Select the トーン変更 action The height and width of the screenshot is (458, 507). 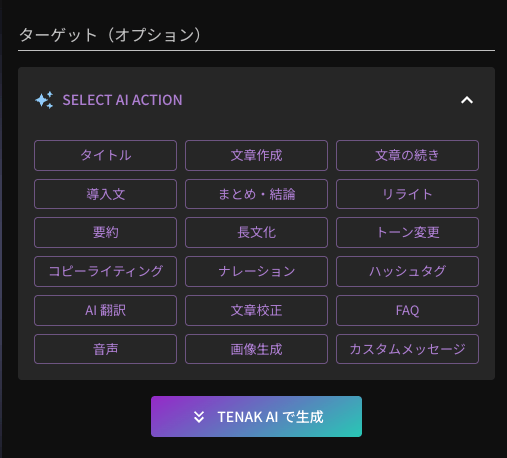pyautogui.click(x=407, y=232)
